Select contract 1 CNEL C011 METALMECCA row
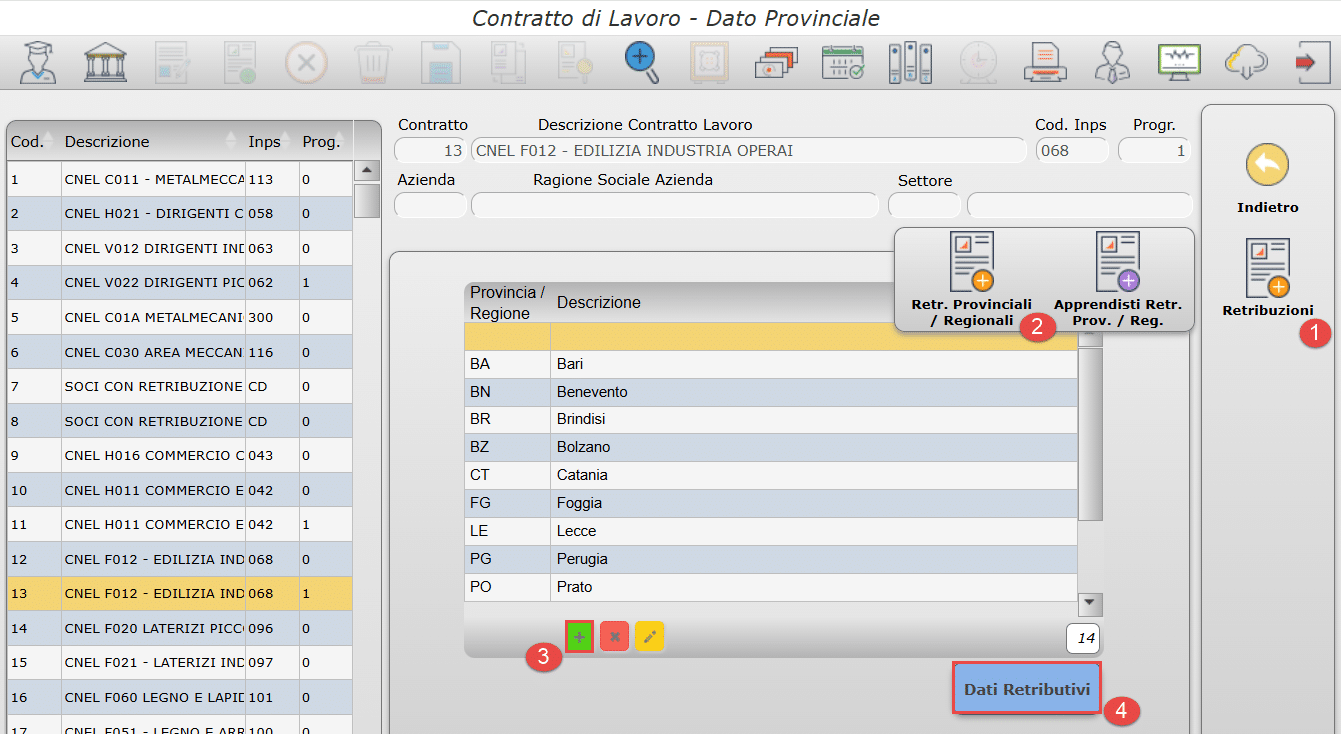The image size is (1341, 734). pyautogui.click(x=180, y=180)
